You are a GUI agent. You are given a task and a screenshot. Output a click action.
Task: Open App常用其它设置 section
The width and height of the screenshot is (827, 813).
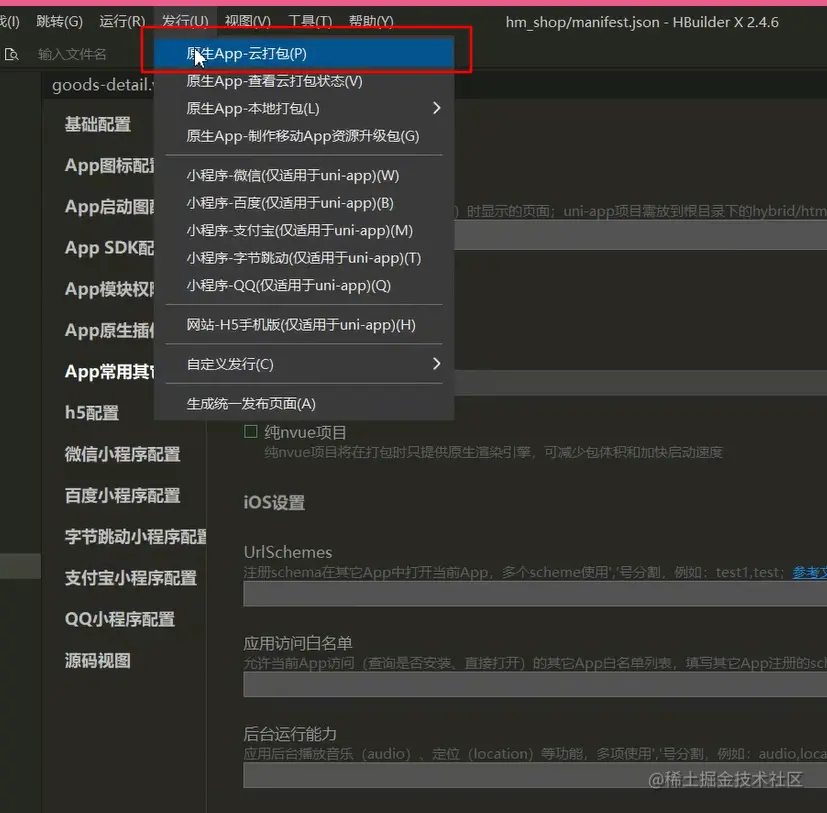[x=109, y=371]
